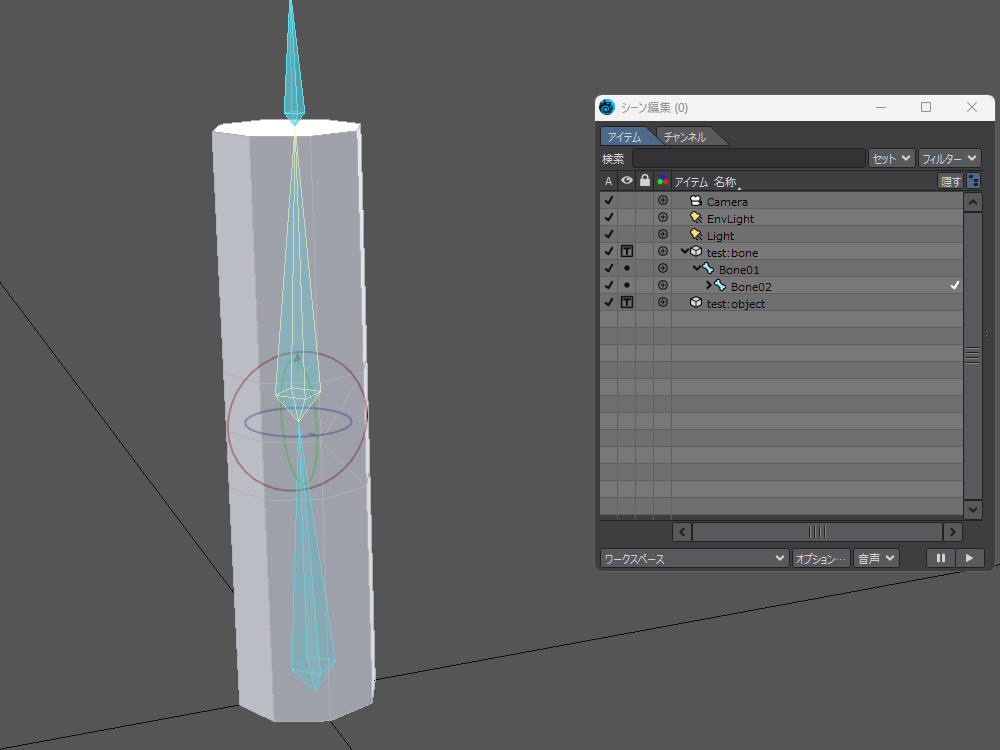Screen dimensions: 1000x750
Task: Click the lock column header icon
Action: point(645,181)
